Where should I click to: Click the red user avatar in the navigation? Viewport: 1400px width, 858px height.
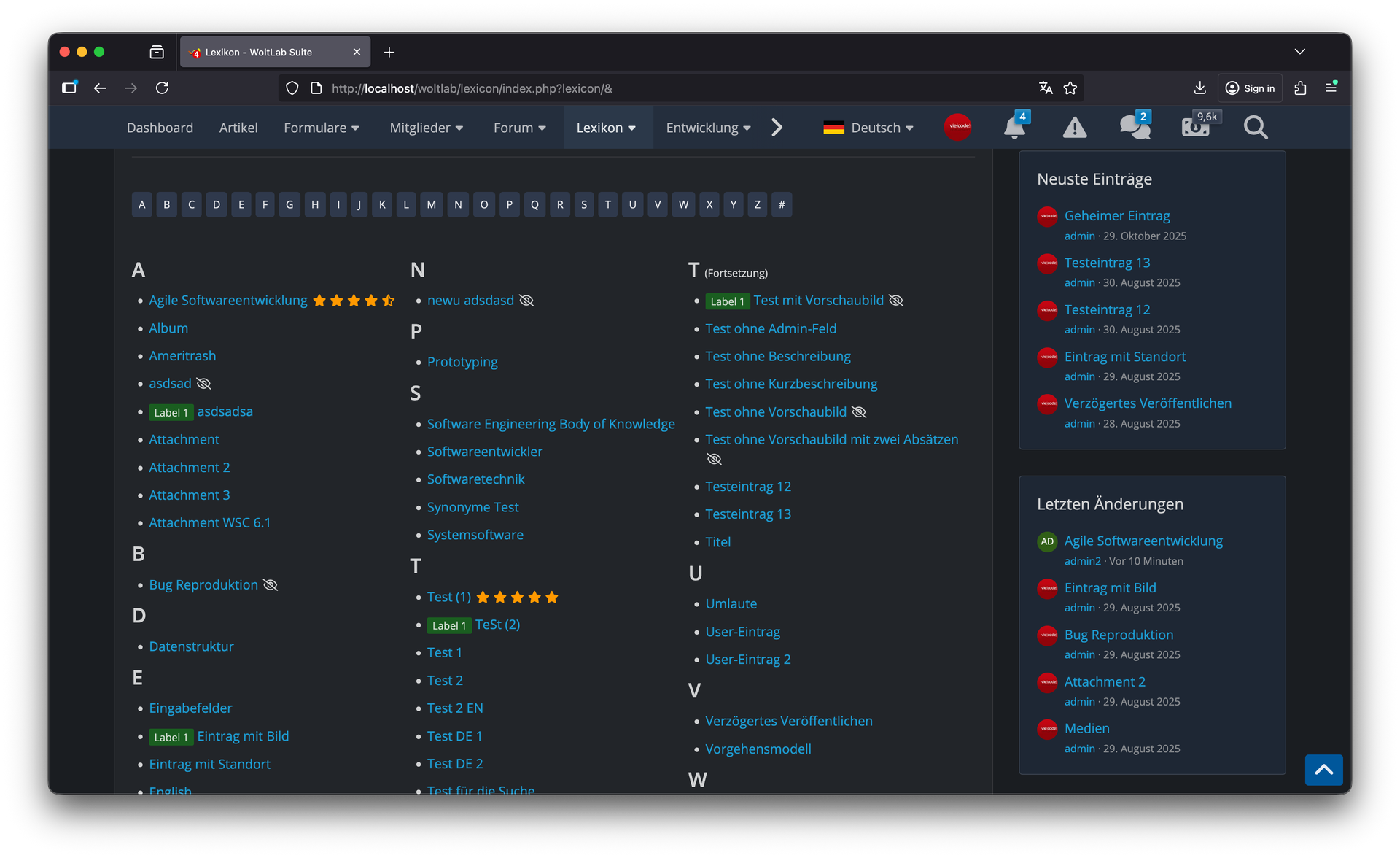click(x=957, y=127)
